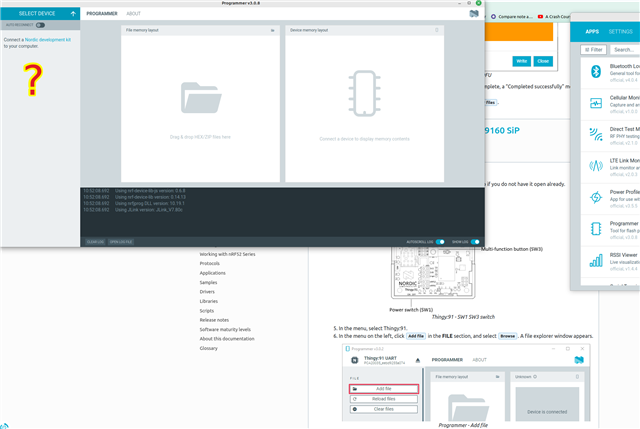Screen dimensions: 640x429
Task: Select the RSSI Viewer app icon
Action: (x=596, y=260)
